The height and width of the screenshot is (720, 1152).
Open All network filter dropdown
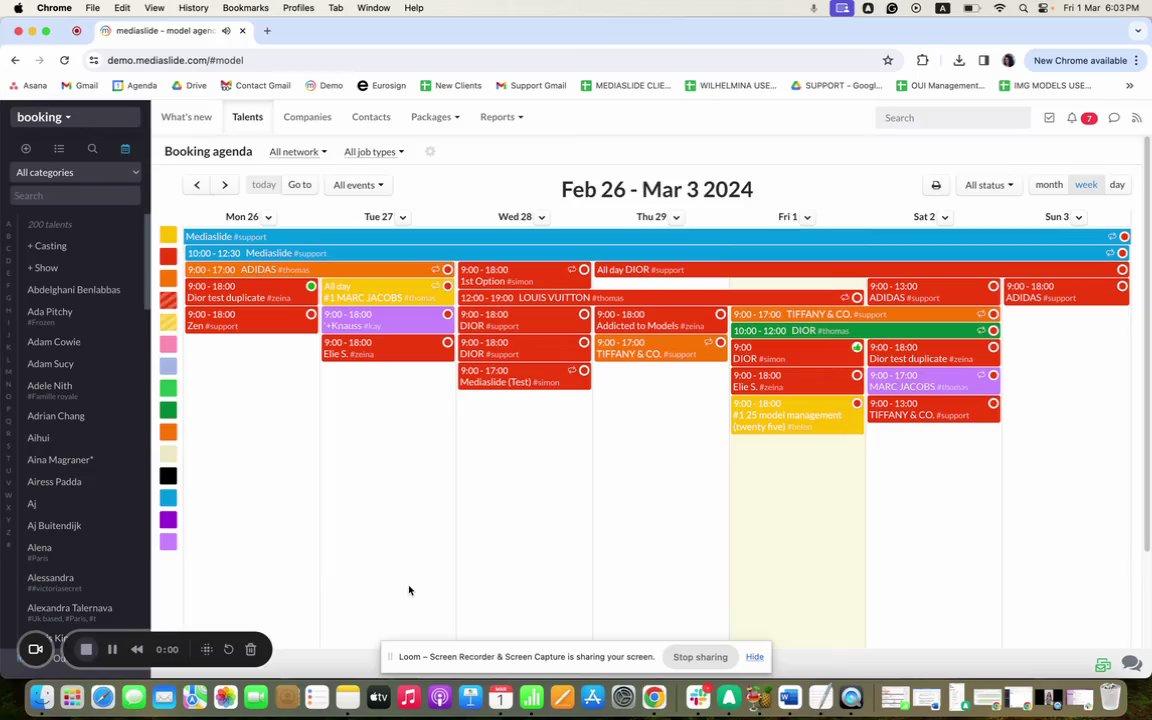click(x=298, y=152)
